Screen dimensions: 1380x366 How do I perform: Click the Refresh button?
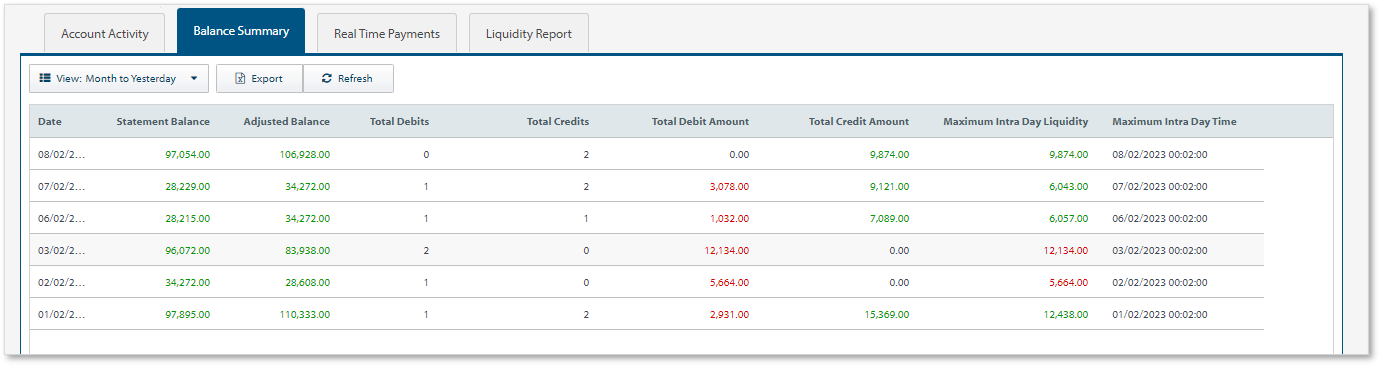click(348, 79)
